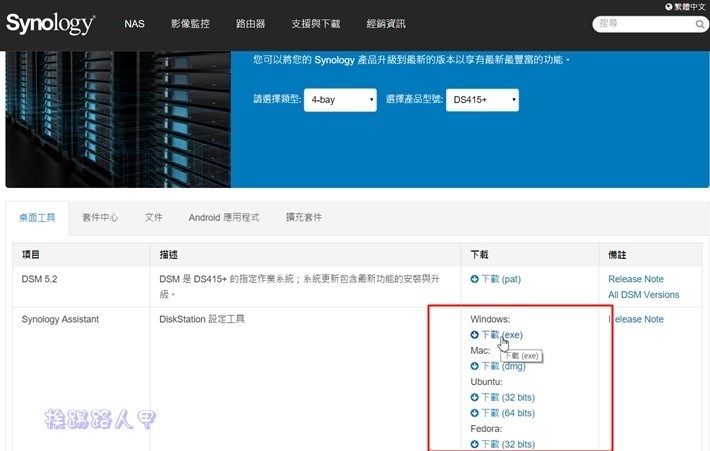710x451 pixels.
Task: Open the 路由器 menu
Action: pos(250,24)
